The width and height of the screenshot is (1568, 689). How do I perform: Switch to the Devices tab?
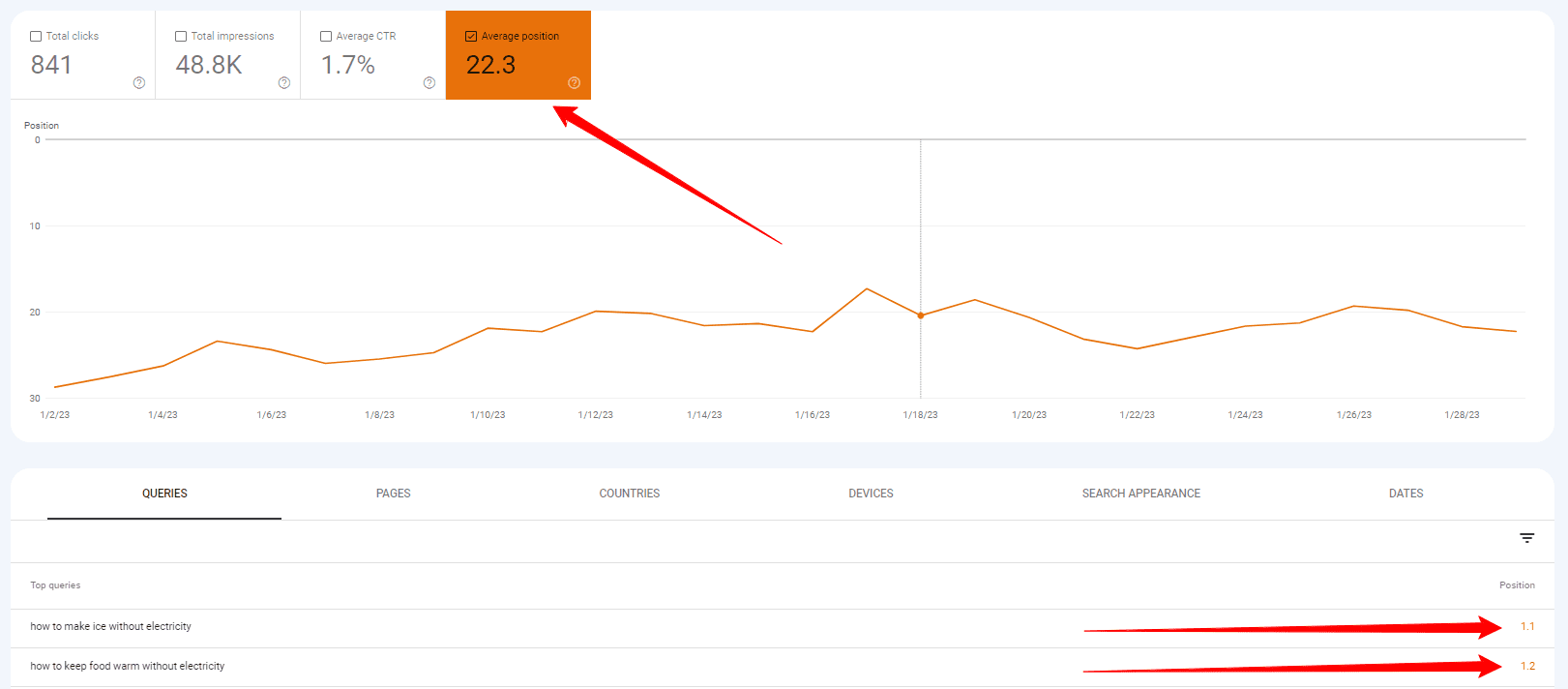click(x=872, y=494)
